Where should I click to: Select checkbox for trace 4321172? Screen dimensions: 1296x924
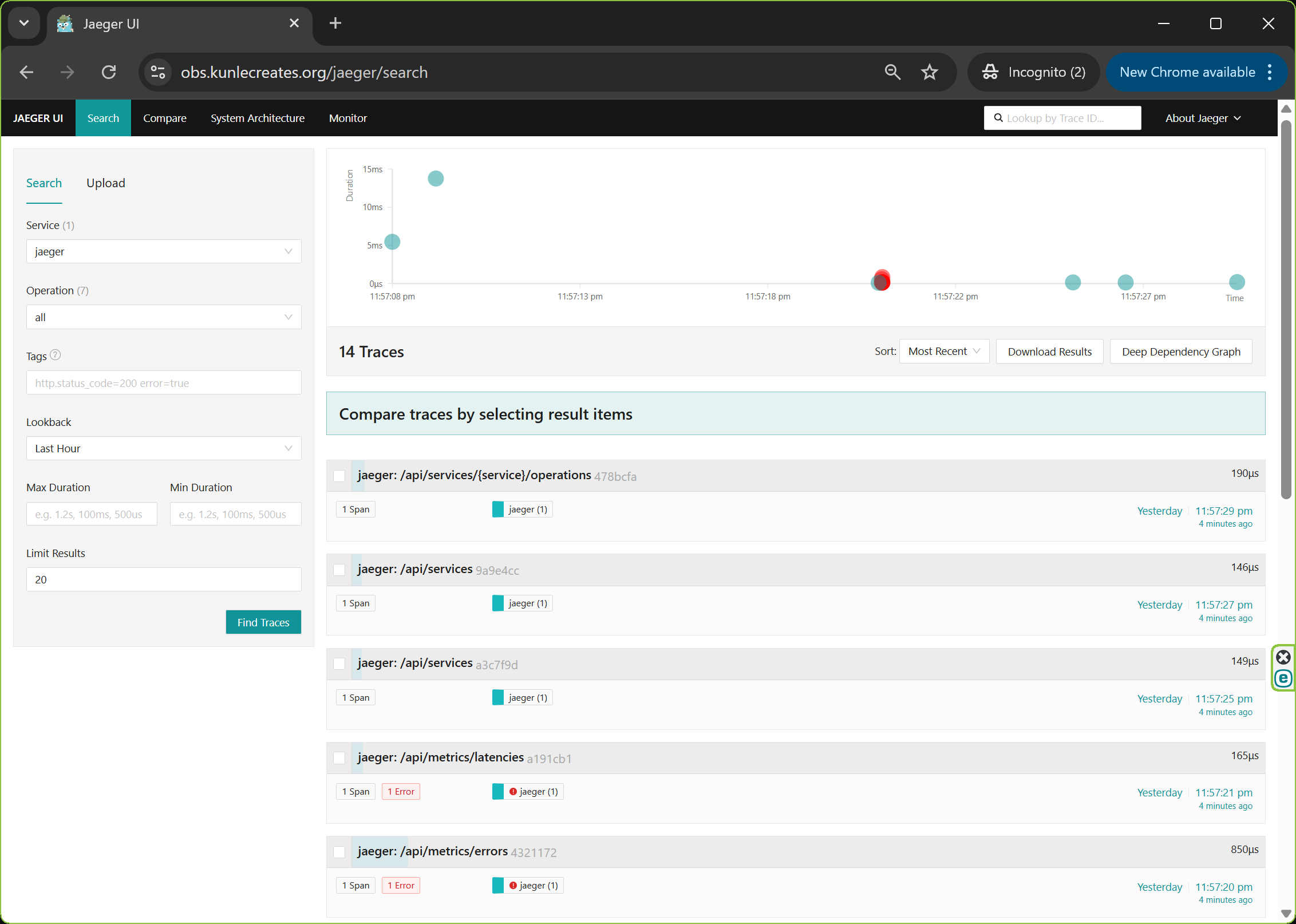339,852
